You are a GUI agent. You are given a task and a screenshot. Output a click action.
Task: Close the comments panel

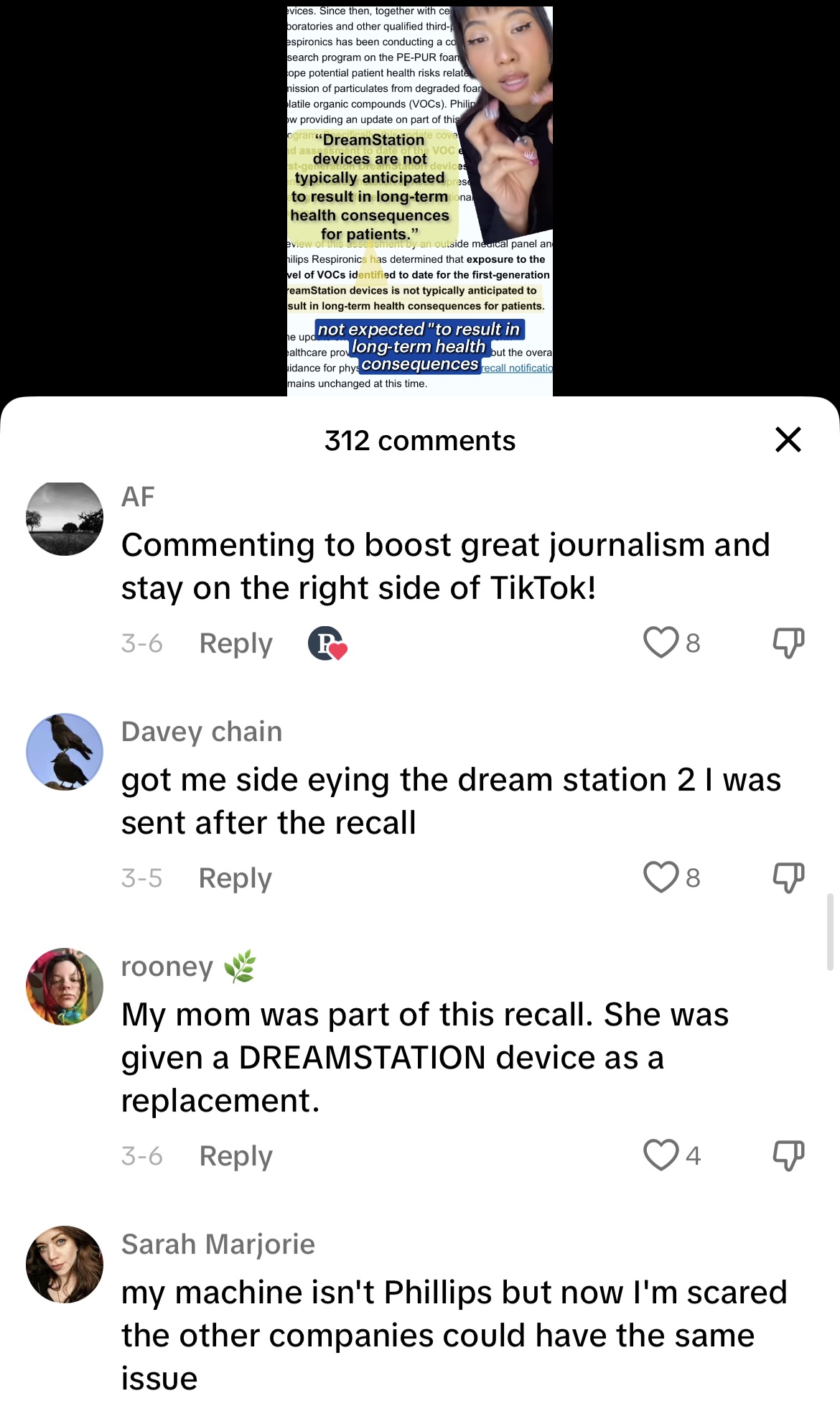(788, 439)
